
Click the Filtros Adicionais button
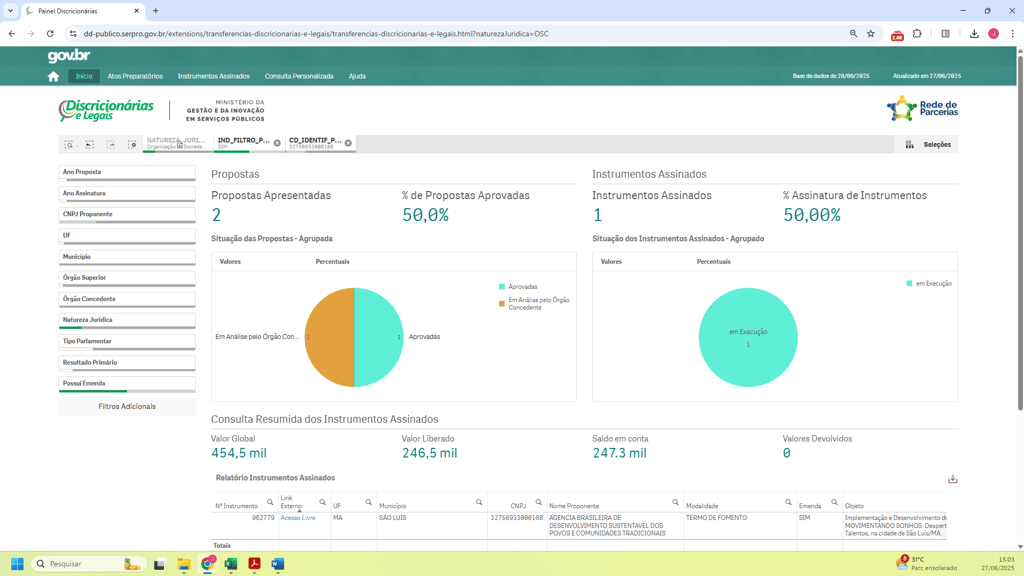[127, 407]
